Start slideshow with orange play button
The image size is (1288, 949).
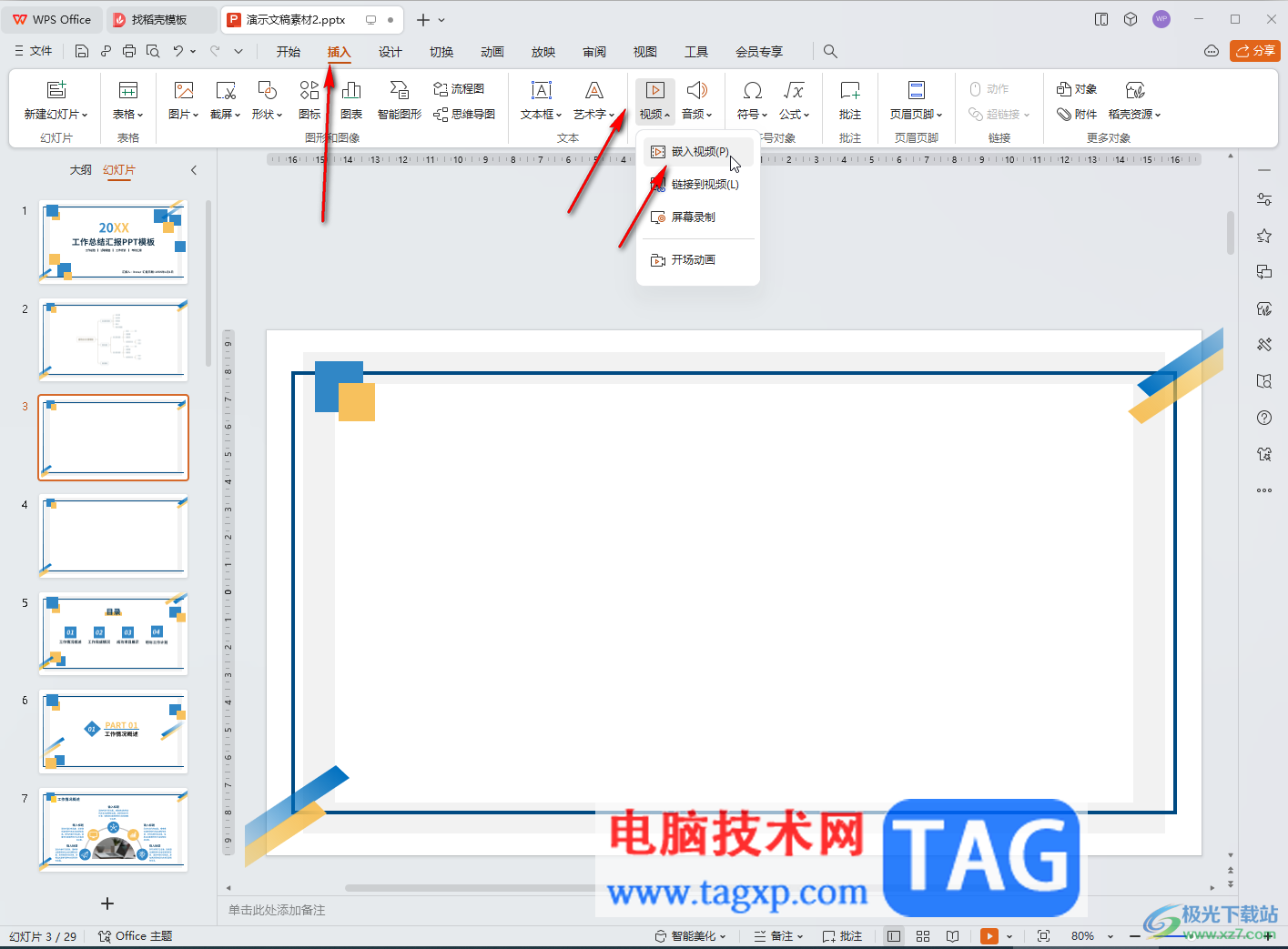click(989, 936)
